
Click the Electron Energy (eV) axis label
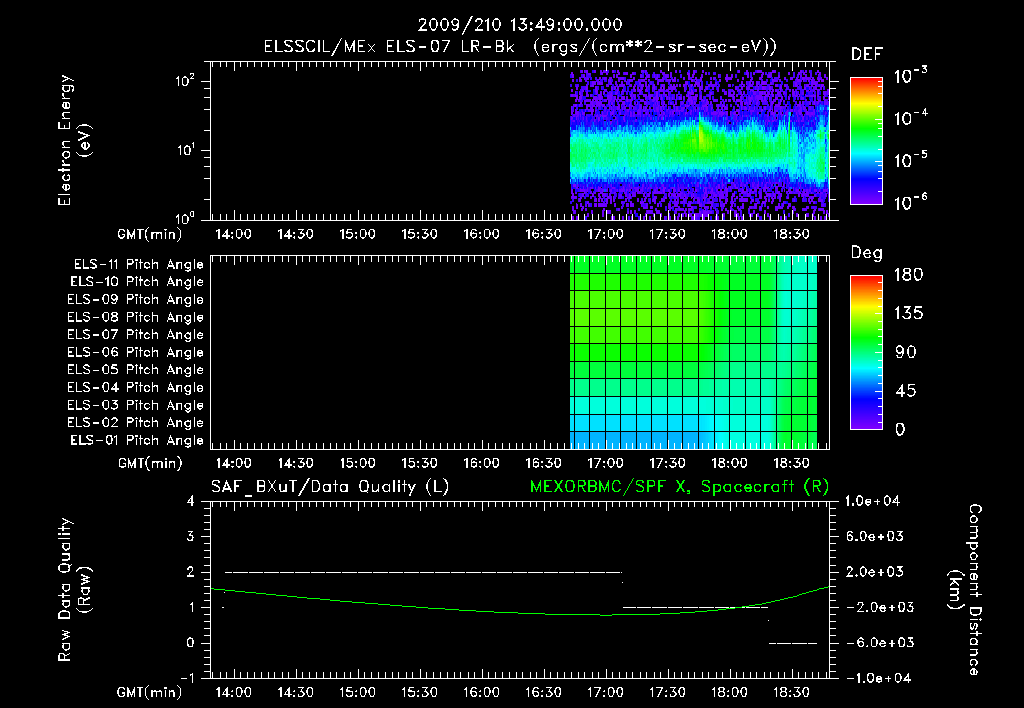click(74, 140)
